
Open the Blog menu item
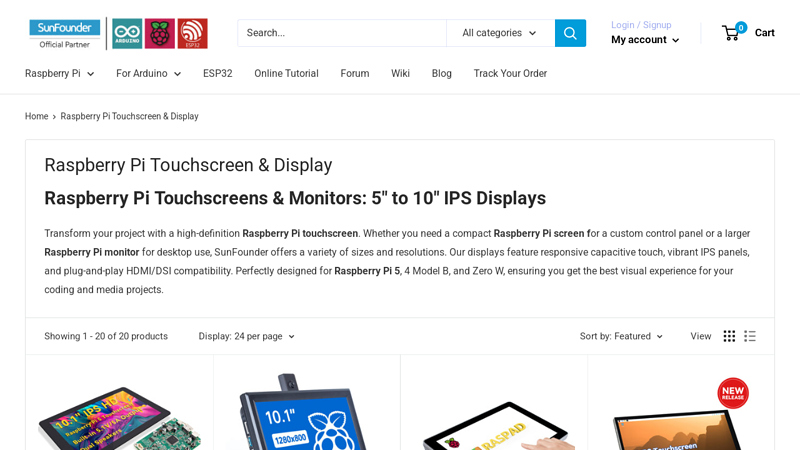click(441, 73)
